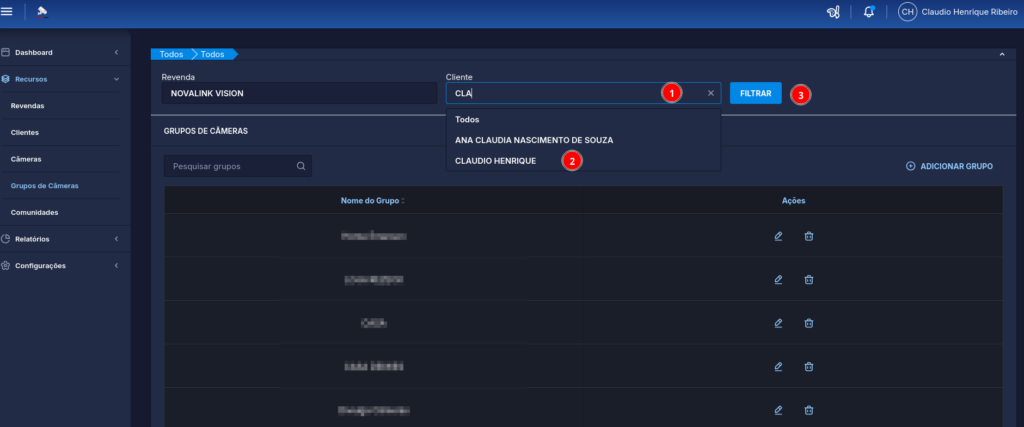Viewport: 1024px width, 427px height.
Task: Click the edit icon in first group row
Action: (x=778, y=237)
